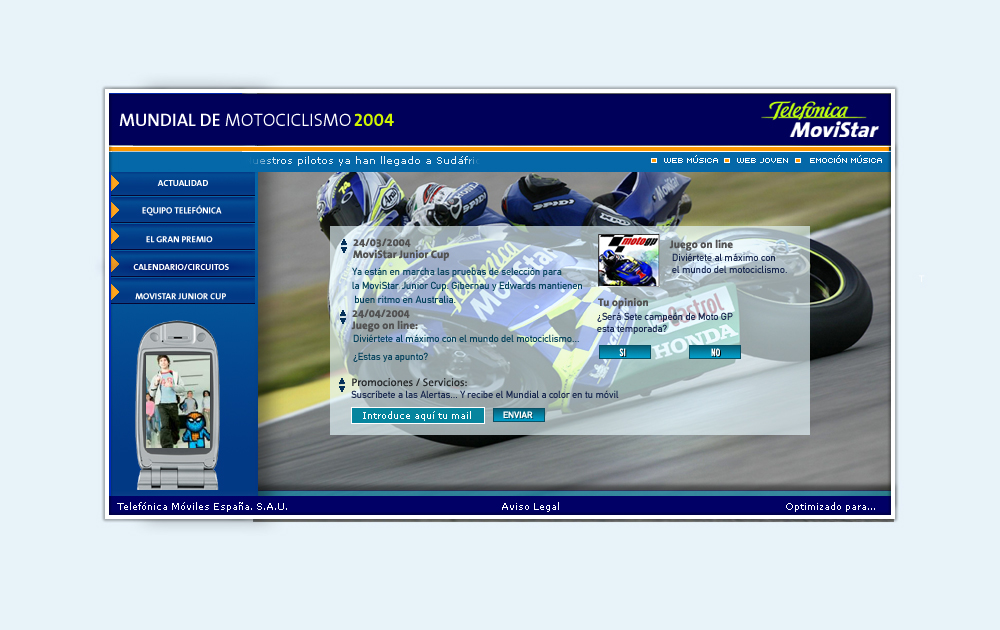This screenshot has width=1000, height=630.
Task: Click the Suscríbete a las Alertas text
Action: [x=485, y=395]
